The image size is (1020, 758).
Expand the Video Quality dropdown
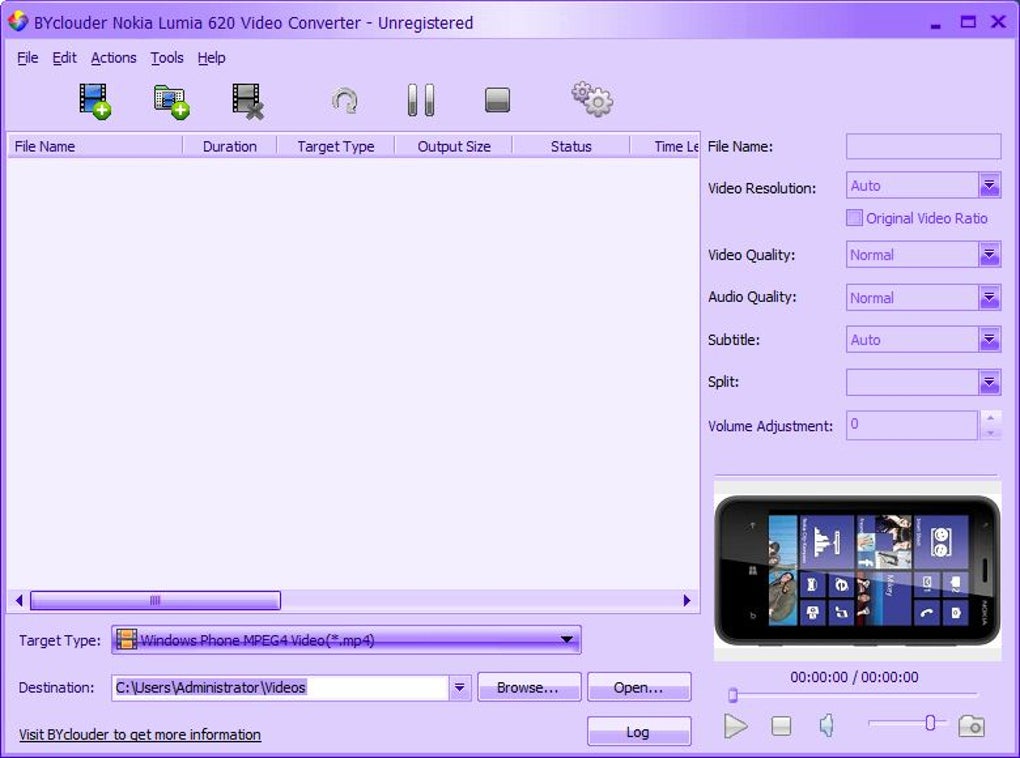(989, 254)
